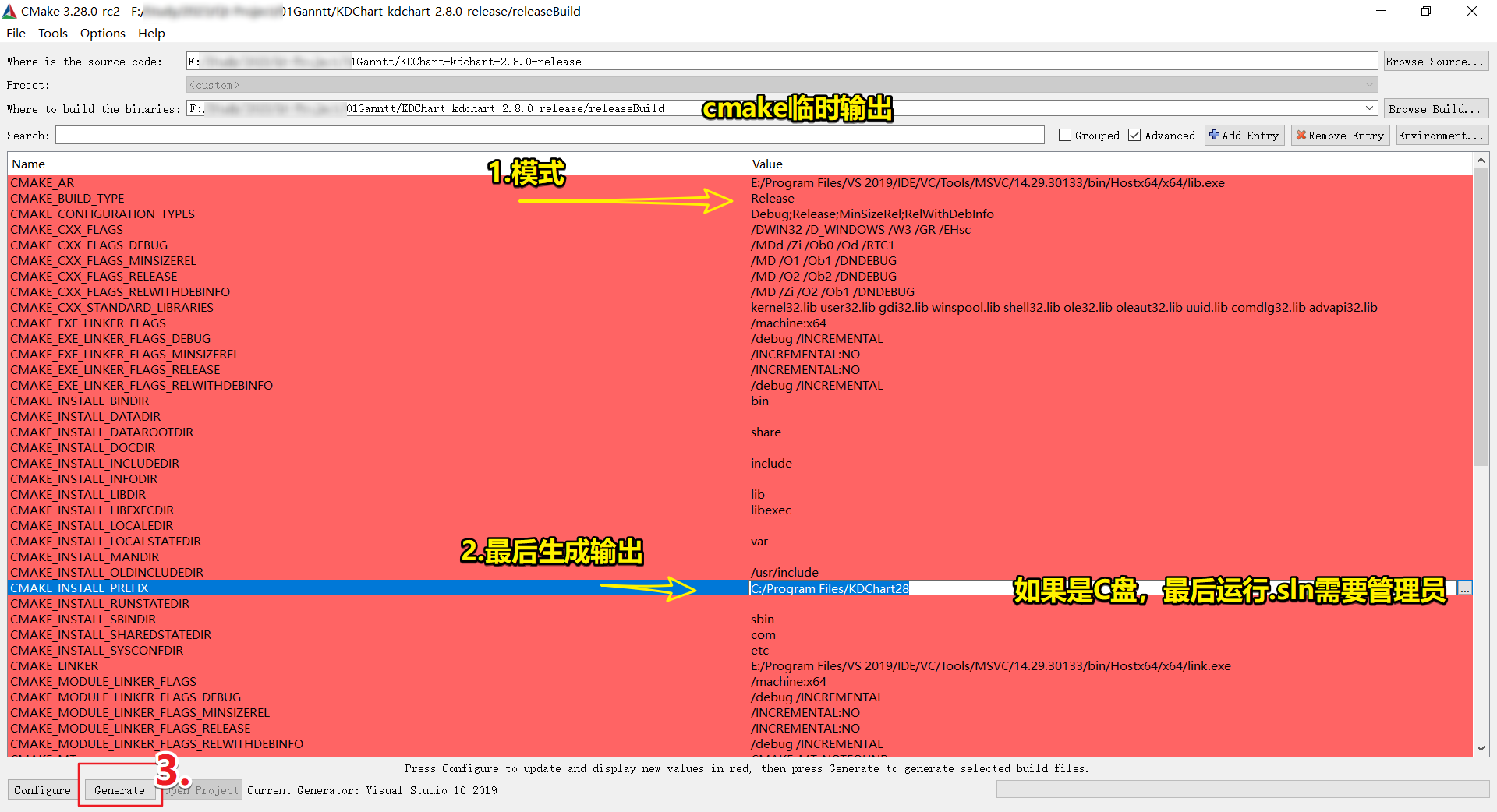The image size is (1497, 812).
Task: Select CMAKE_CONFIGURATION_TYPES entry
Action: coord(102,214)
